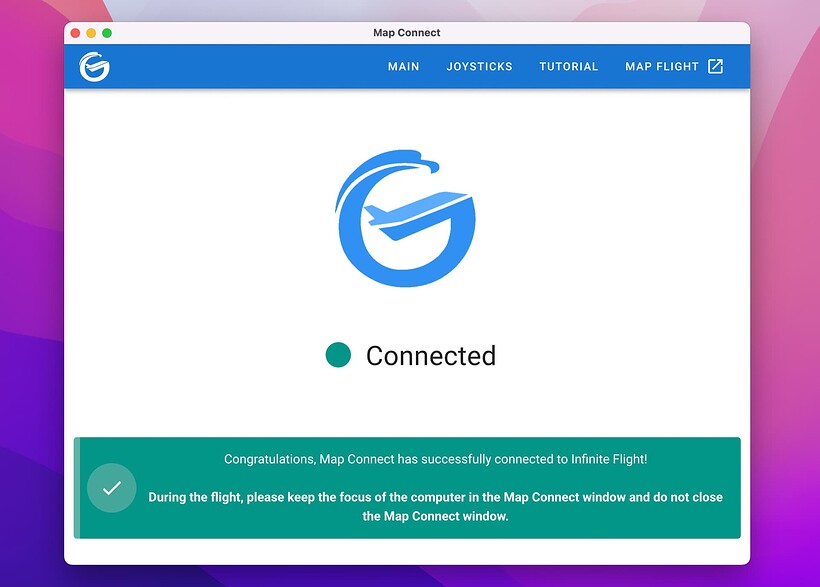Screen dimensions: 820x587
Task: Open the TUTORIAL tab
Action: (568, 66)
